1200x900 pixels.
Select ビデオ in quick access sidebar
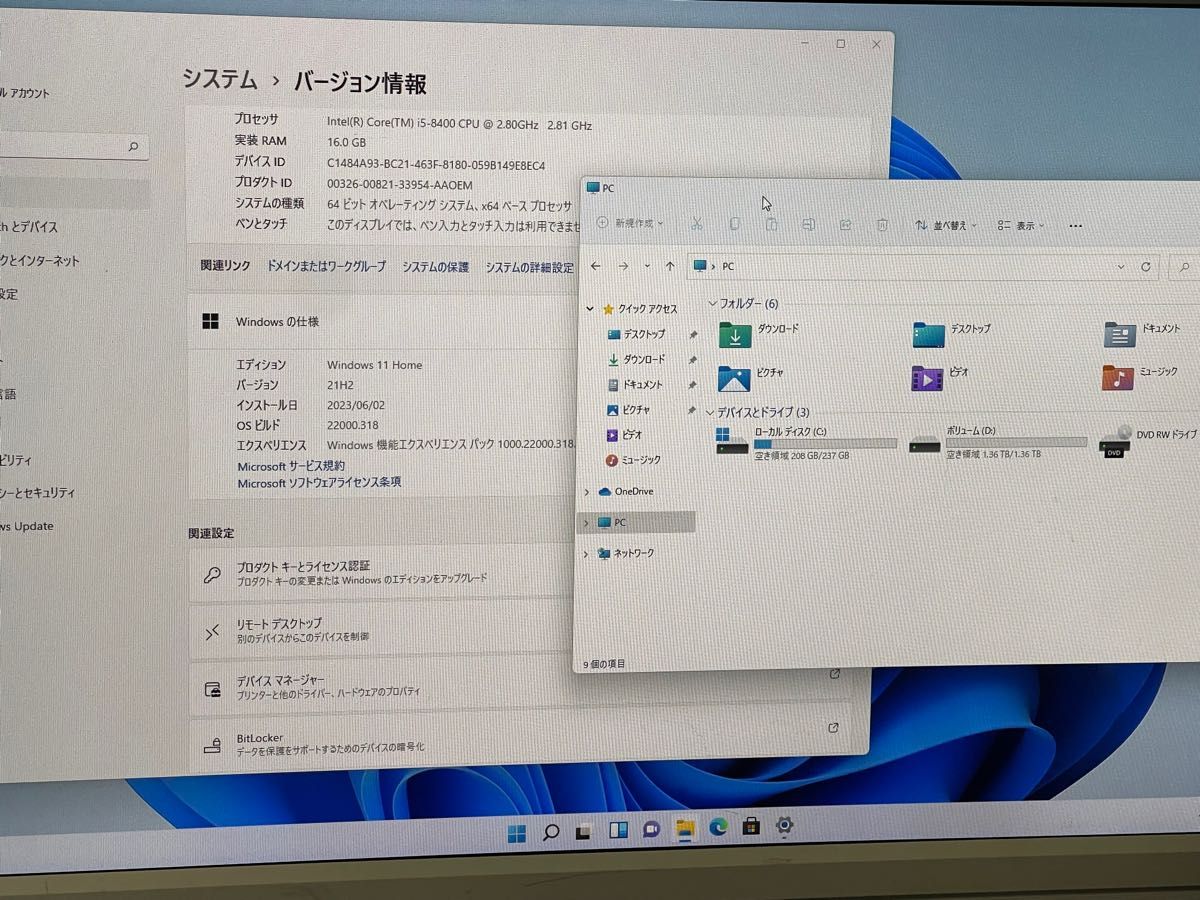625,435
